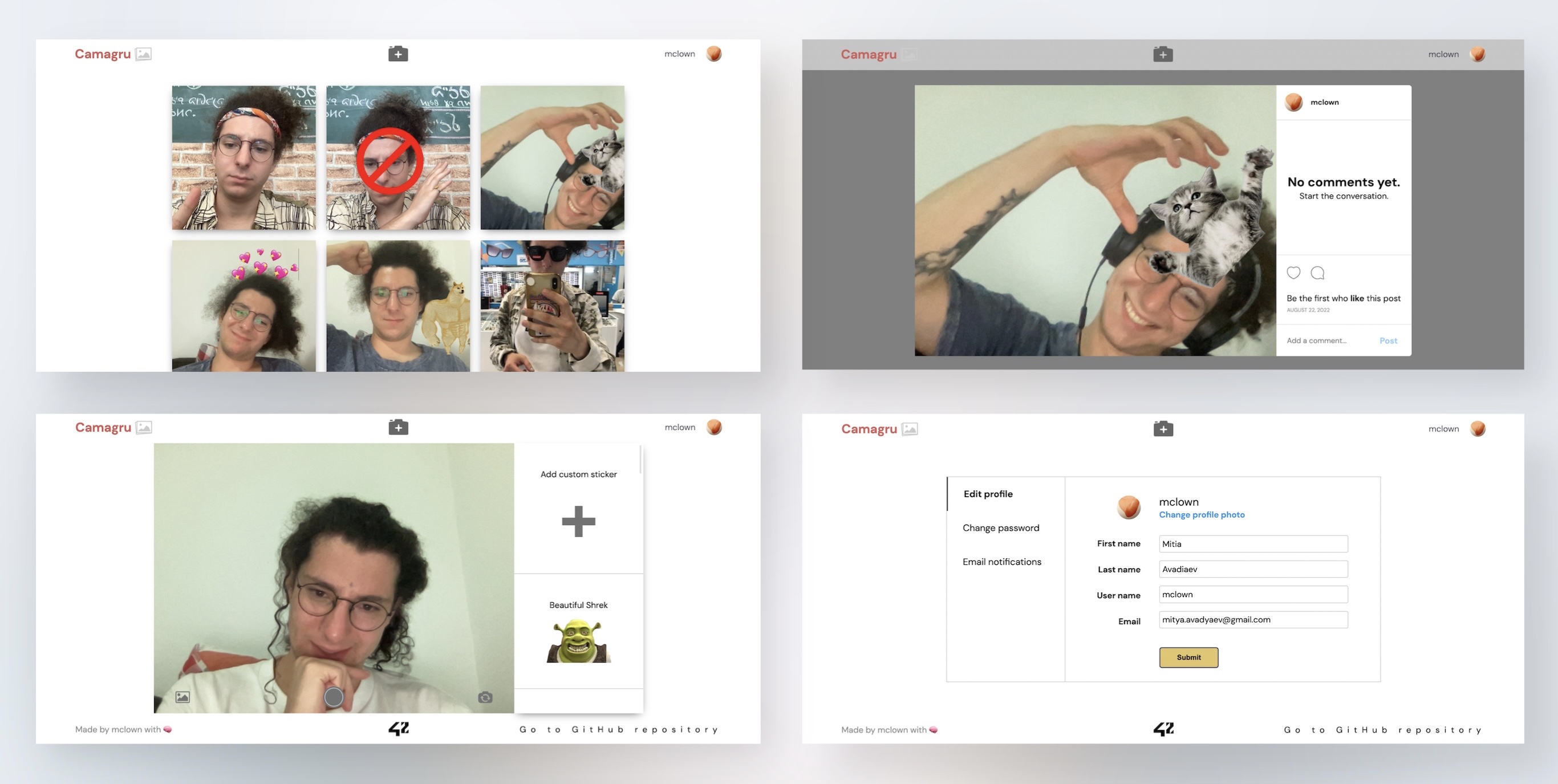
Task: Open mclown avatar in gallery window header
Action: point(713,54)
